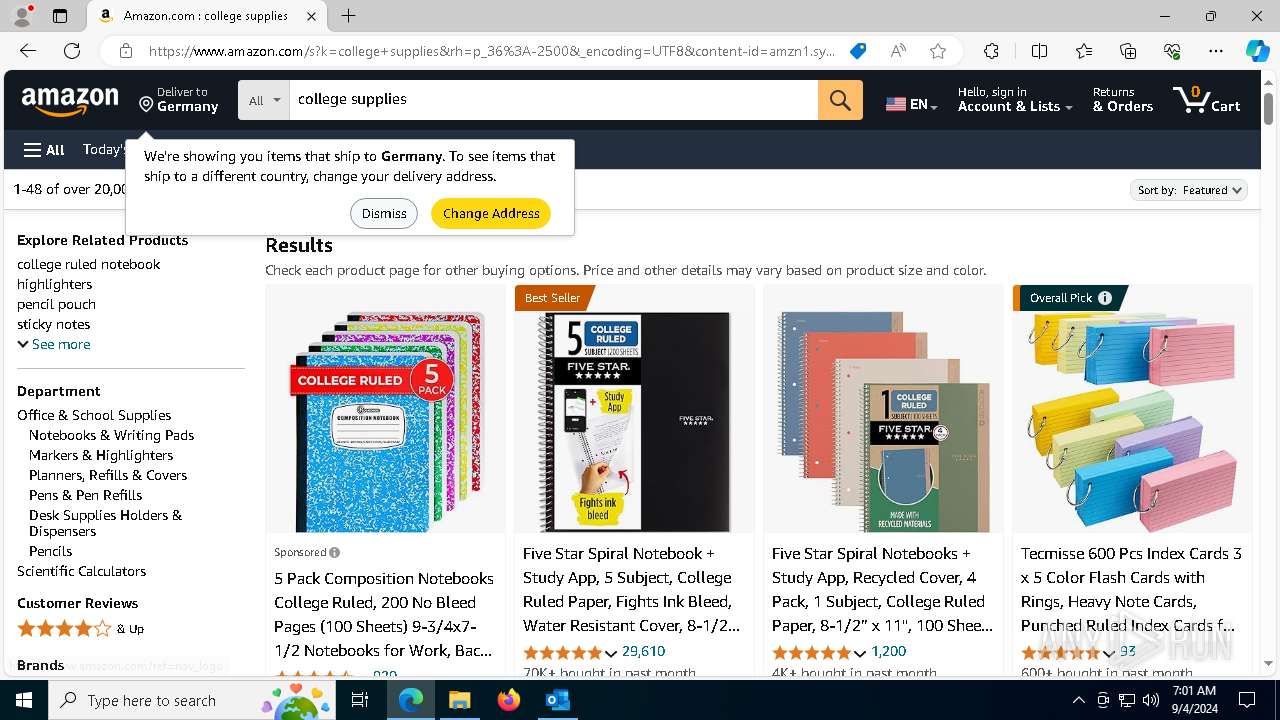This screenshot has width=1280, height=720.
Task: Dismiss the delivery address notice
Action: (x=384, y=213)
